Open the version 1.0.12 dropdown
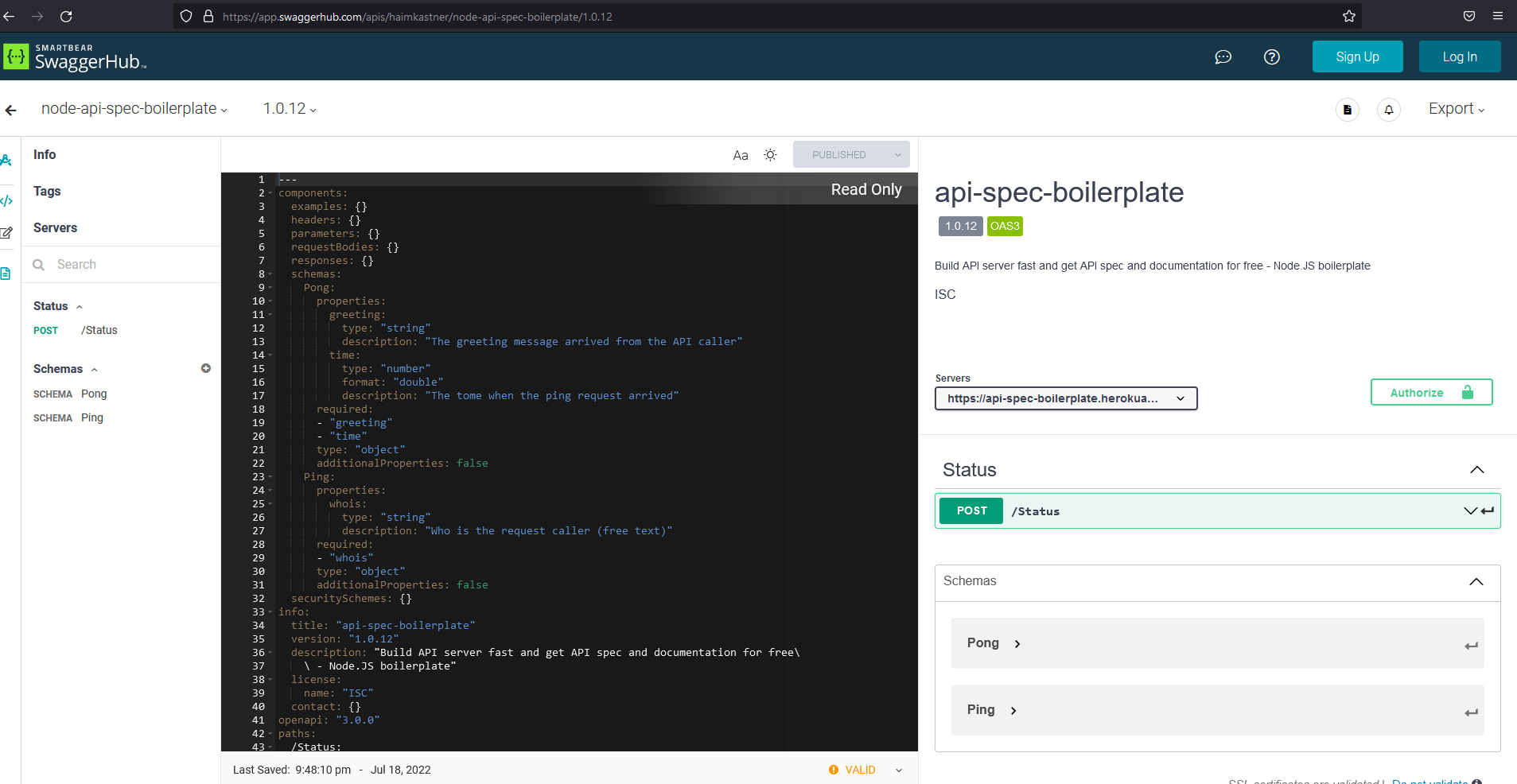Viewport: 1517px width, 784px height. [288, 108]
